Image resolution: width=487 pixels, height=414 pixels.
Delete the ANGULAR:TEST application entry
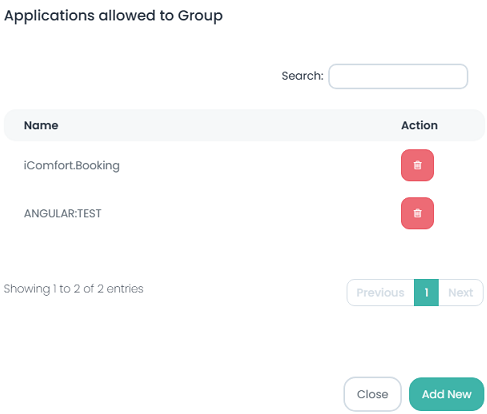417,213
